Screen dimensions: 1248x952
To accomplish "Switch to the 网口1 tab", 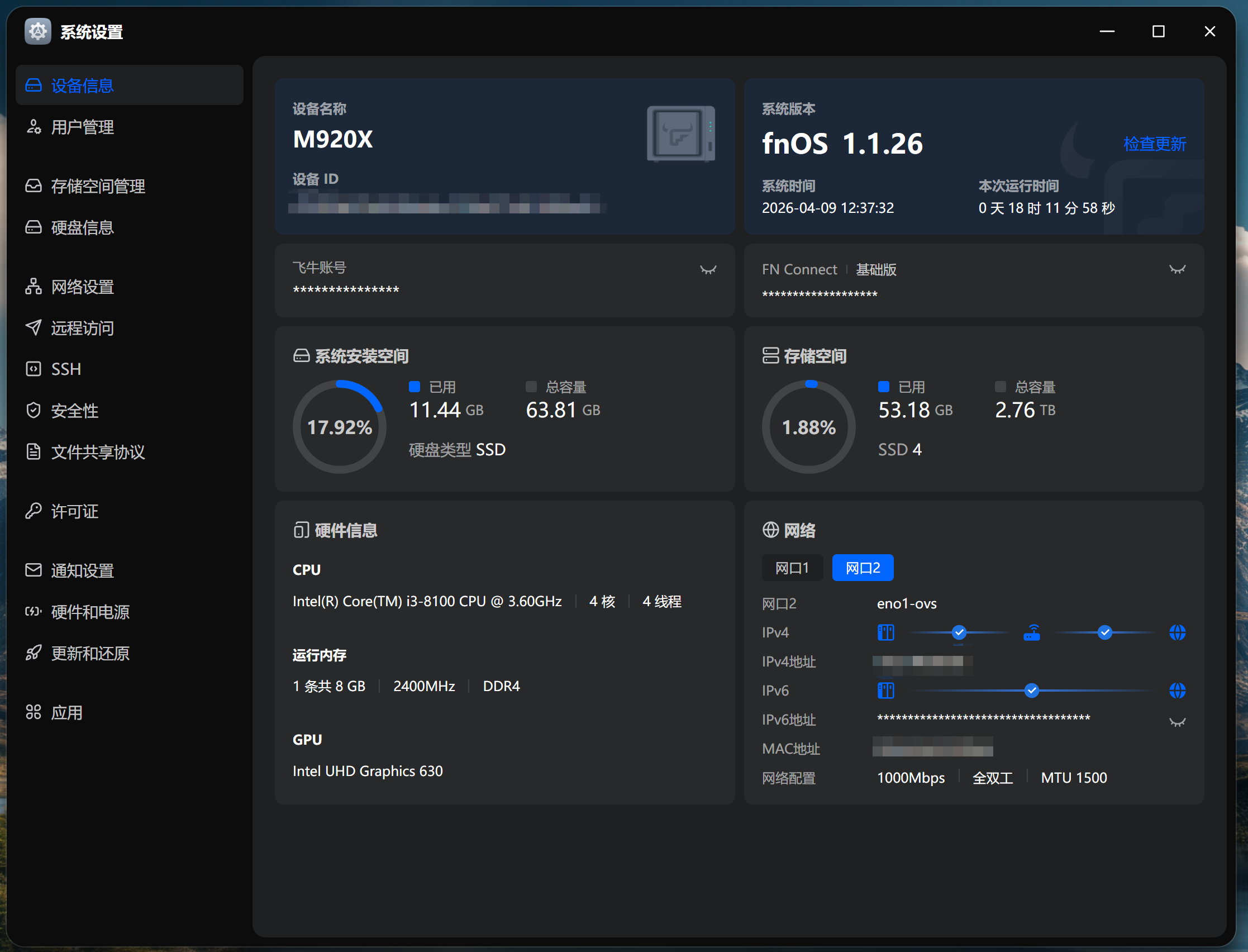I will coord(792,568).
